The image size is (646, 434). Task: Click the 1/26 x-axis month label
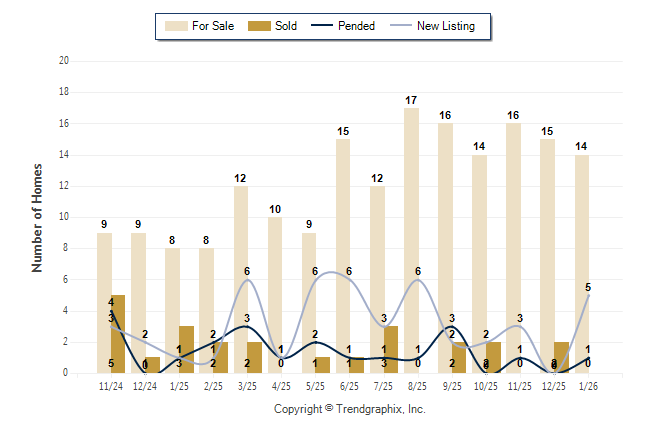pos(588,387)
